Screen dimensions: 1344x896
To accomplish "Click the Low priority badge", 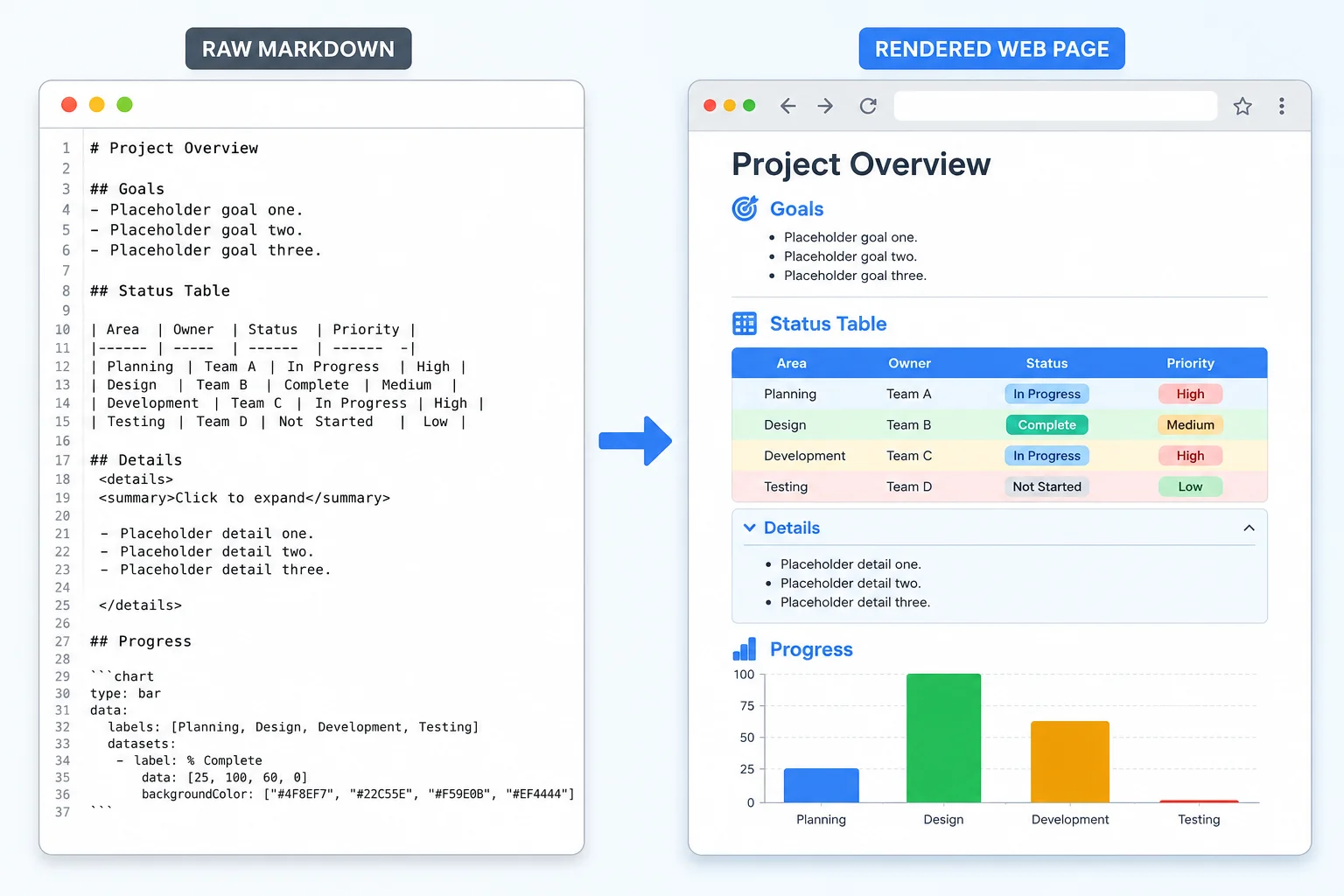I will coord(1190,486).
